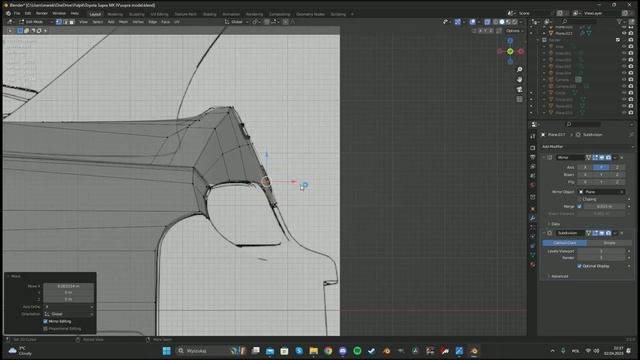The height and width of the screenshot is (360, 640).
Task: Open Mirror modifier extra options dropdown arrow
Action: 615,158
